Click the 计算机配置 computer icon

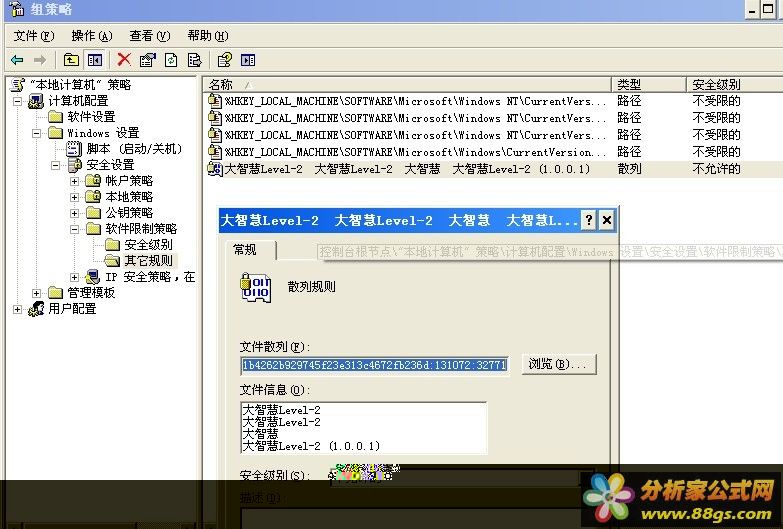click(x=36, y=101)
